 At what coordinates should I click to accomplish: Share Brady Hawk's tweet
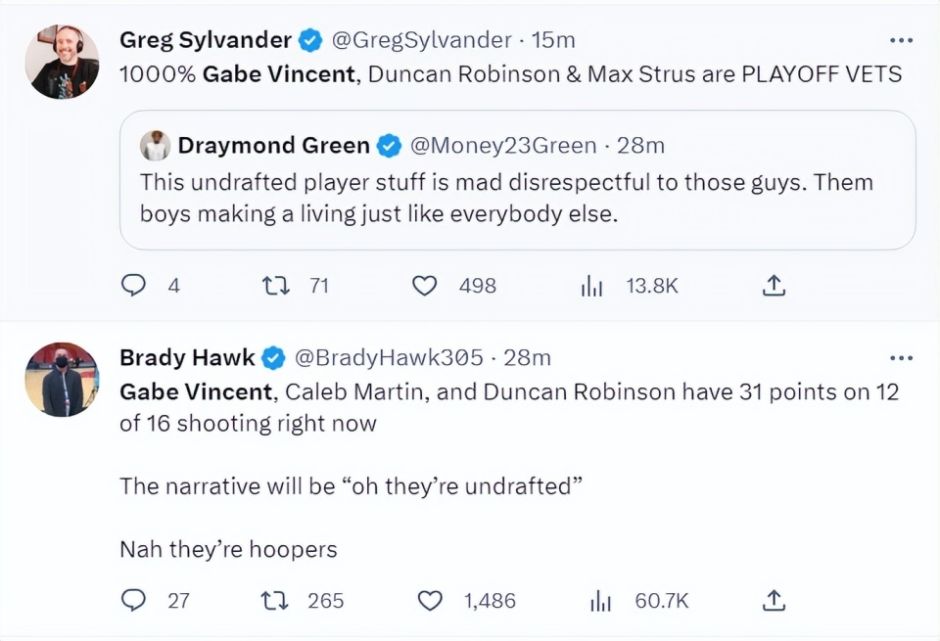774,600
